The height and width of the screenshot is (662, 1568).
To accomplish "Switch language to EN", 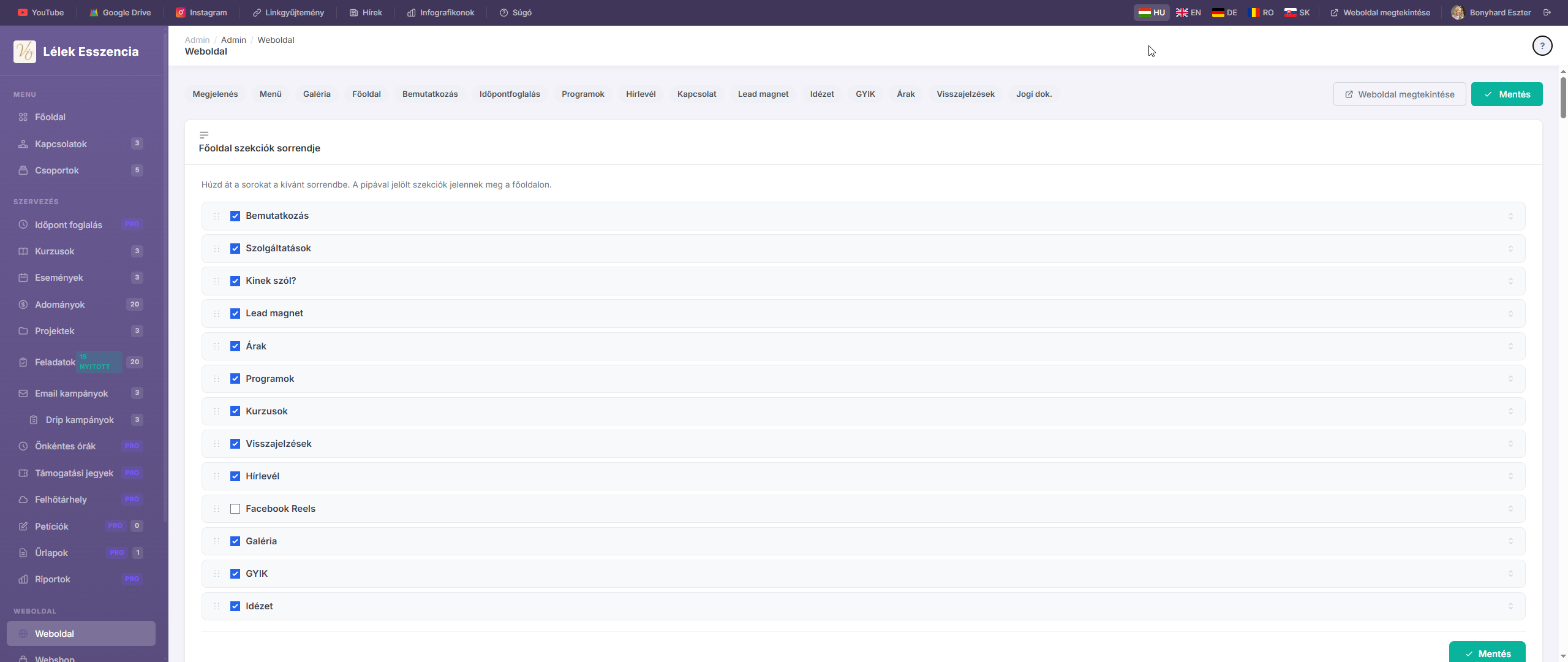I will [1188, 12].
